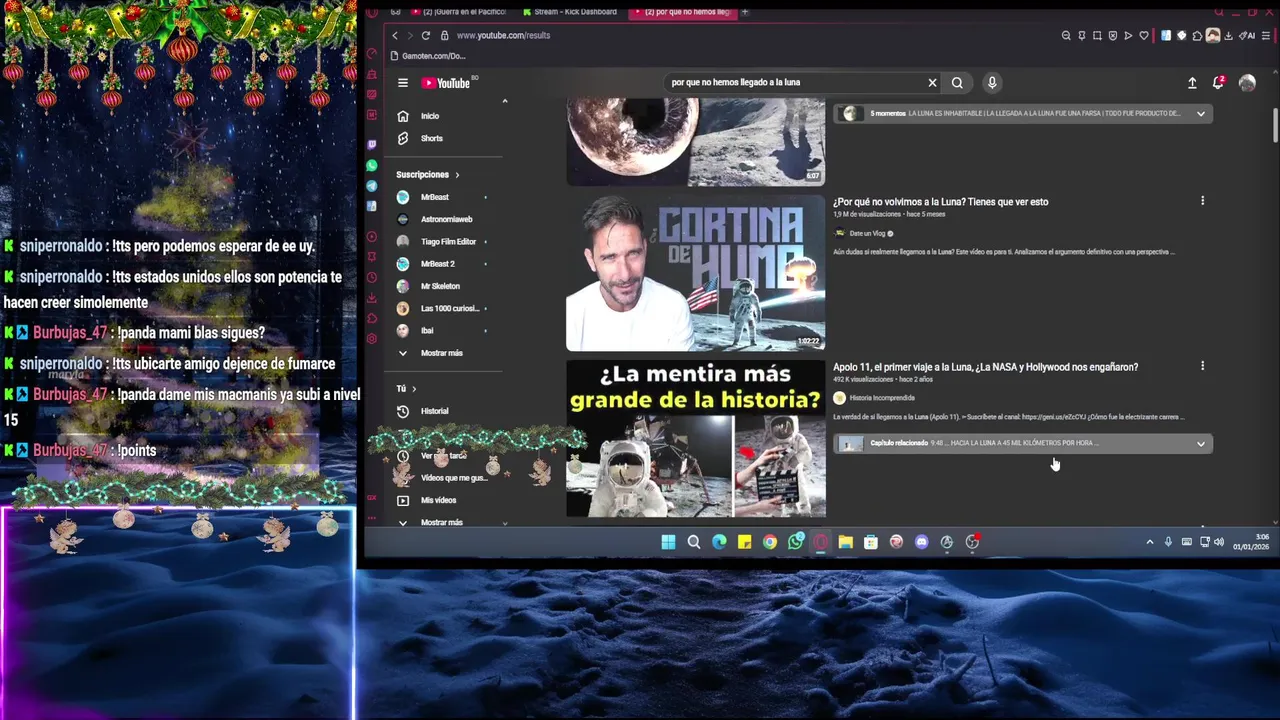Launch Google Chrome from taskbar
The height and width of the screenshot is (720, 1280).
click(x=770, y=542)
